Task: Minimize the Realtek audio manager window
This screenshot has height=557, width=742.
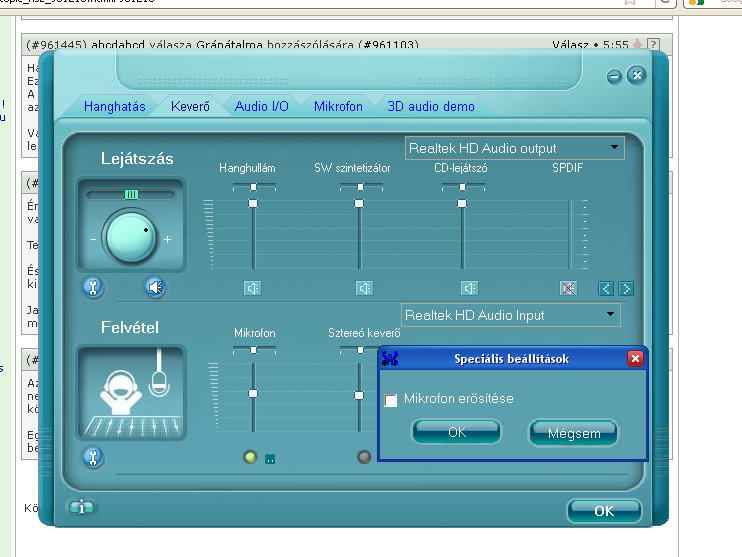Action: [614, 77]
